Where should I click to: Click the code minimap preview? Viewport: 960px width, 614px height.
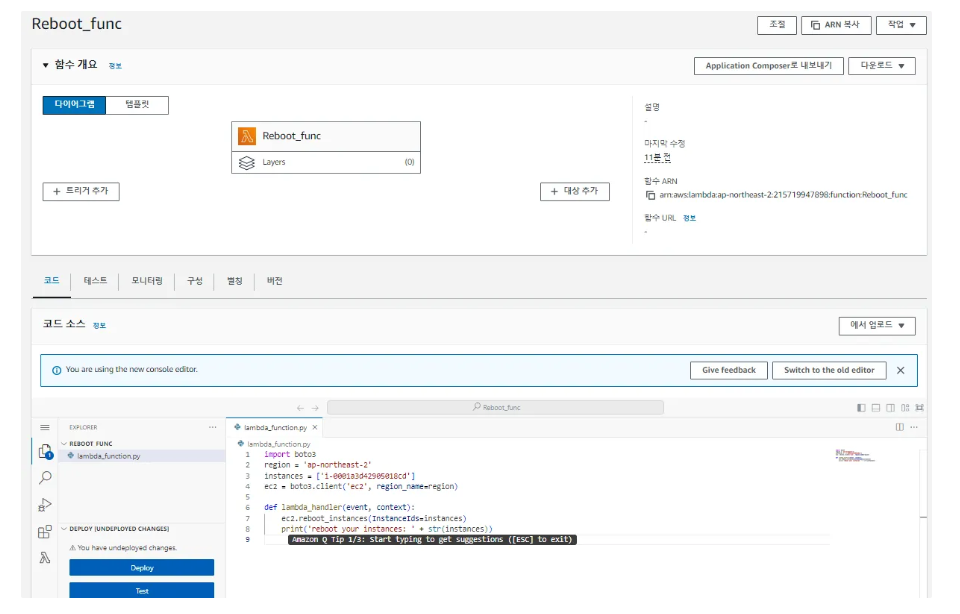855,455
